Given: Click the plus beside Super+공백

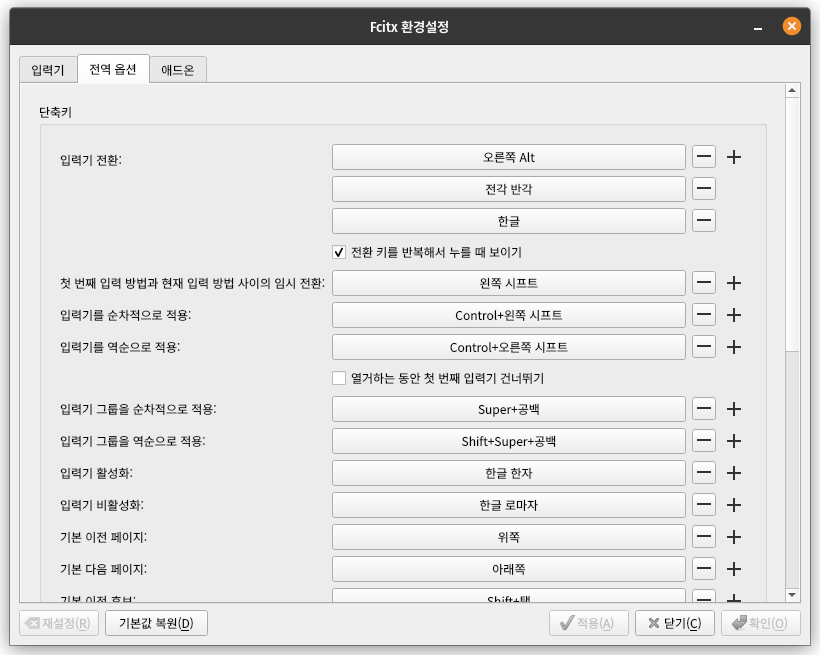Looking at the screenshot, I should [x=734, y=409].
